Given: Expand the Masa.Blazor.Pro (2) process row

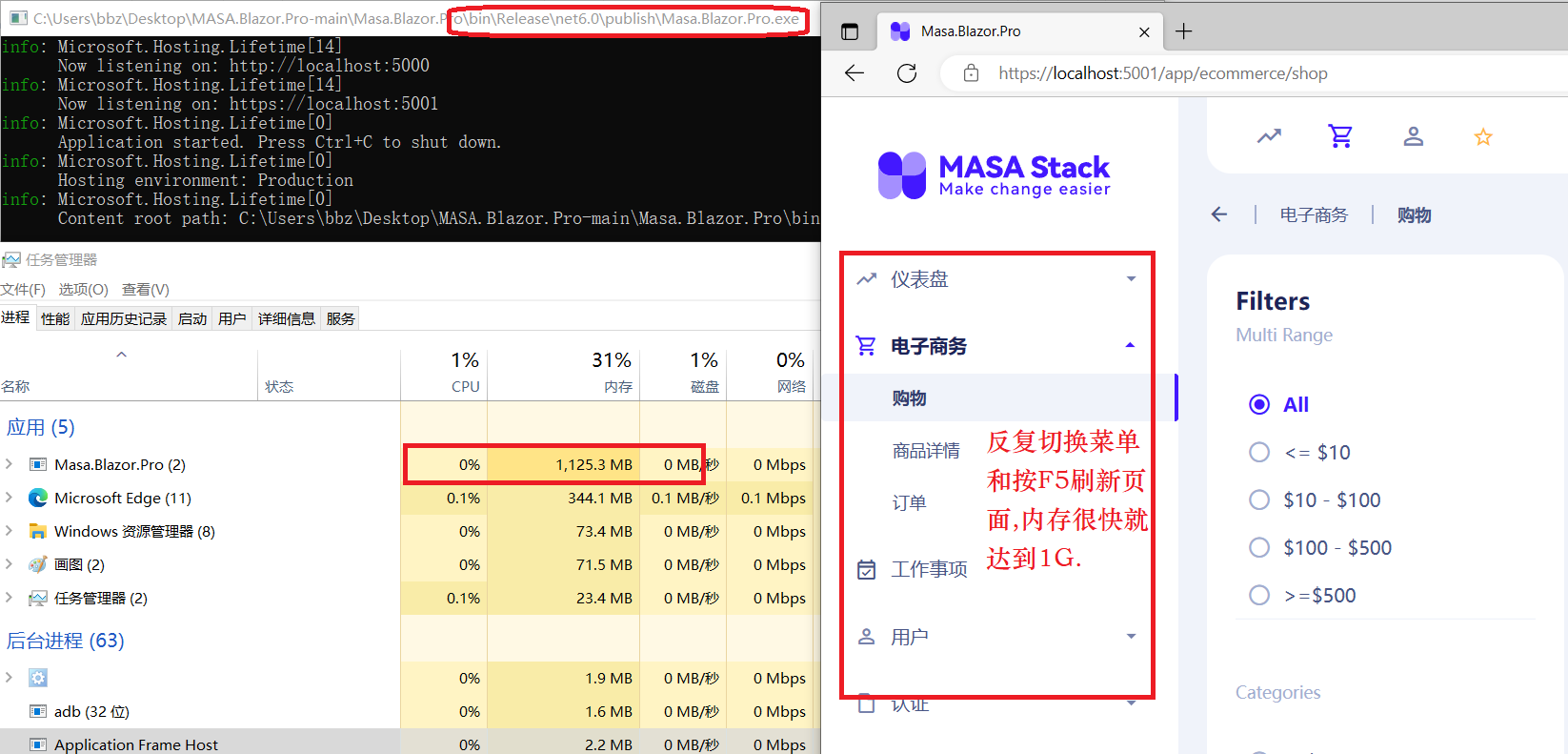Looking at the screenshot, I should tap(10, 464).
